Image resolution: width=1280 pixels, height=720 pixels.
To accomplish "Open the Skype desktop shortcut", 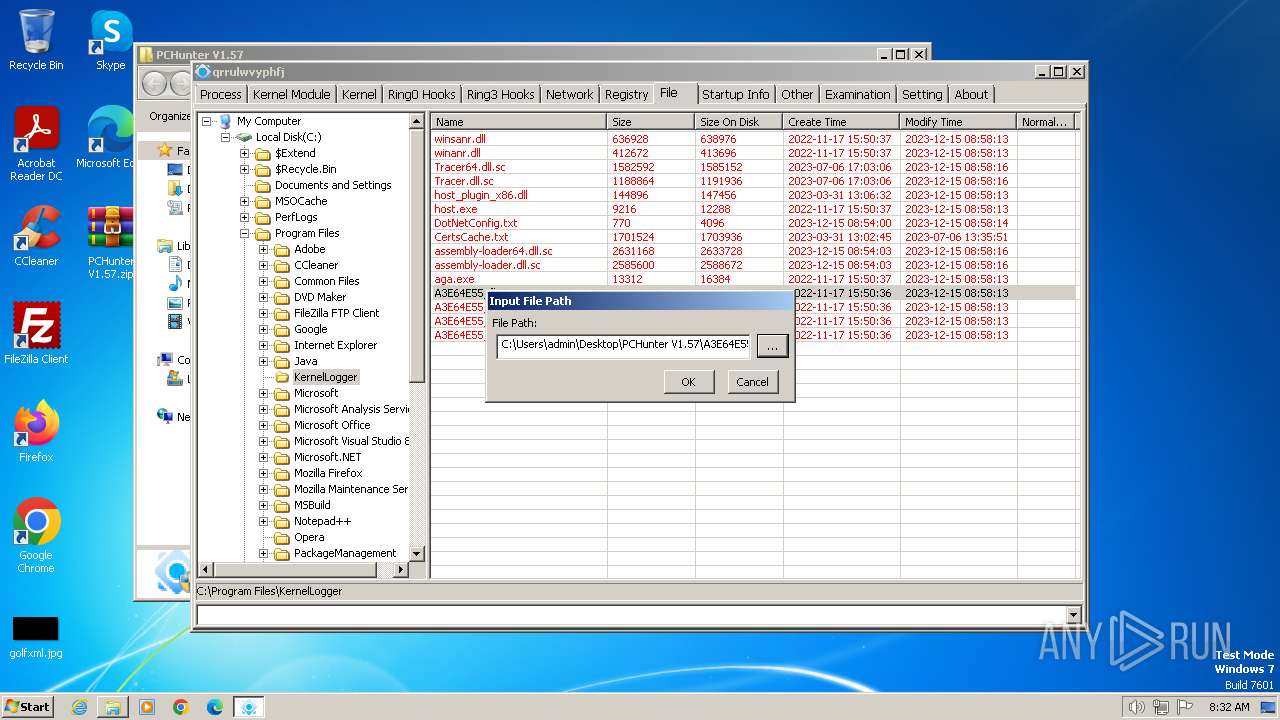I will [110, 40].
